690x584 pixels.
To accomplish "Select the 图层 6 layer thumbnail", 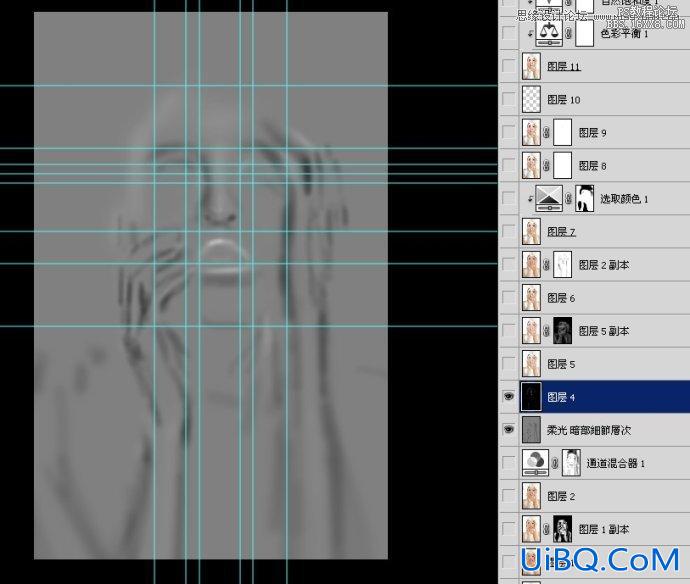I will [x=531, y=298].
